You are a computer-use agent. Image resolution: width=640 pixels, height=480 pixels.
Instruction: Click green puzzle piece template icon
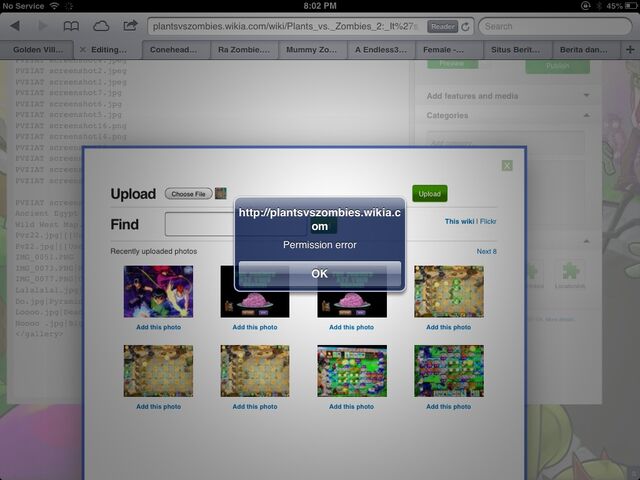pos(570,271)
